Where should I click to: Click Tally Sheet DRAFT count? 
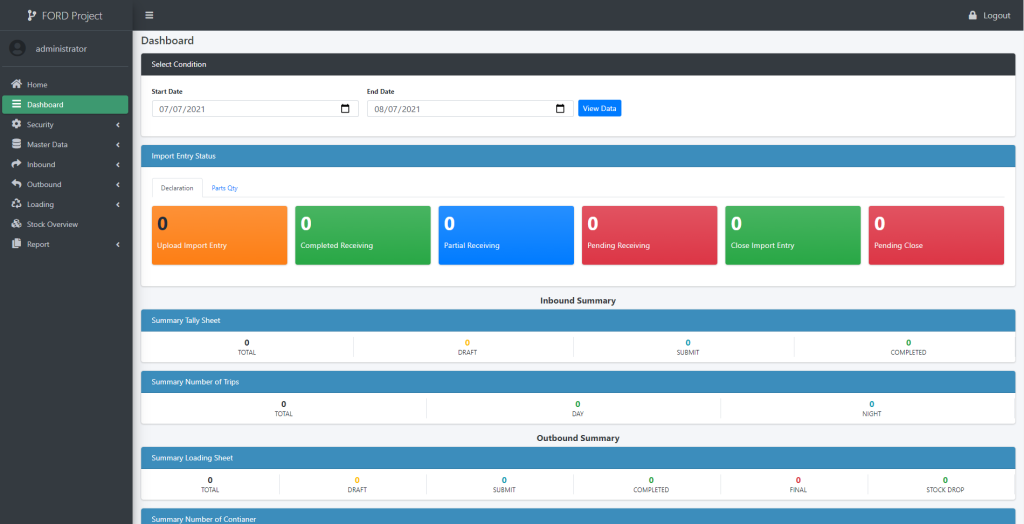pyautogui.click(x=467, y=342)
